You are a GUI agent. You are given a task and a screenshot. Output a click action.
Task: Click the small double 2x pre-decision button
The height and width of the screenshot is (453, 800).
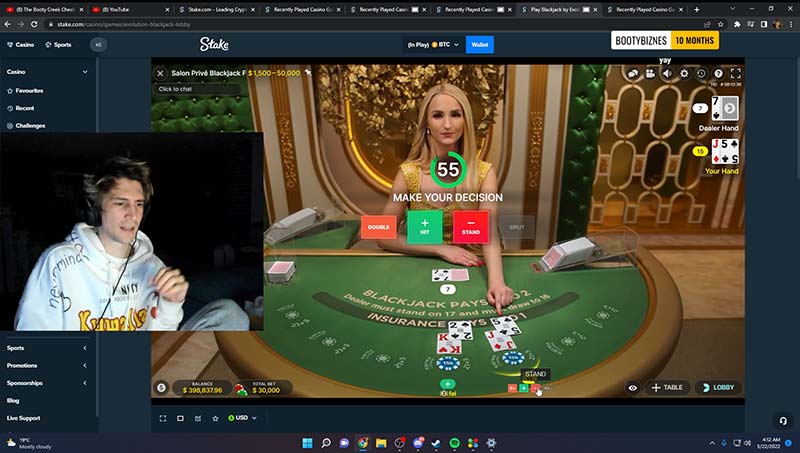pos(512,389)
